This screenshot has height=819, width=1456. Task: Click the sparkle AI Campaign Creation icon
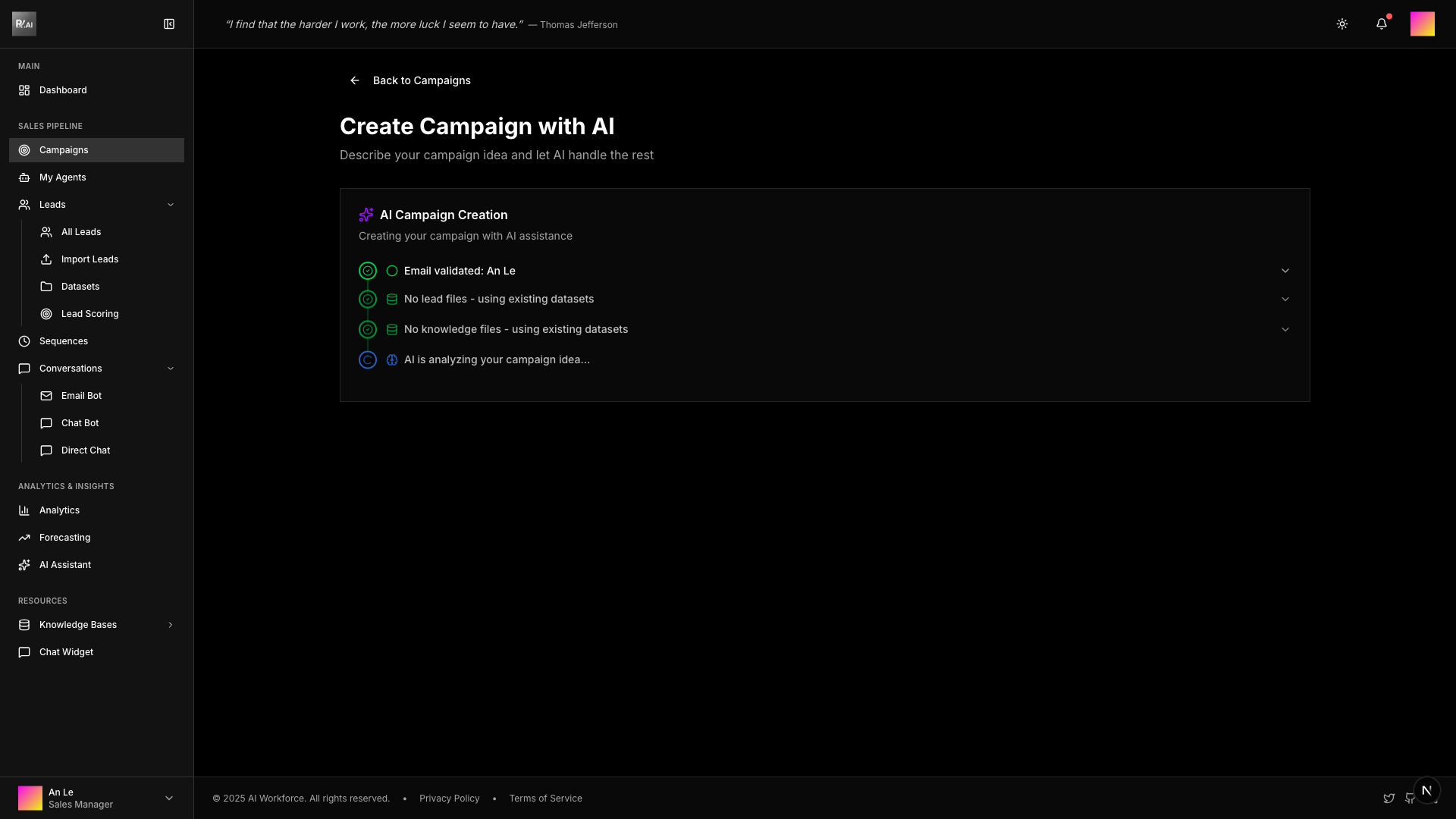[366, 215]
